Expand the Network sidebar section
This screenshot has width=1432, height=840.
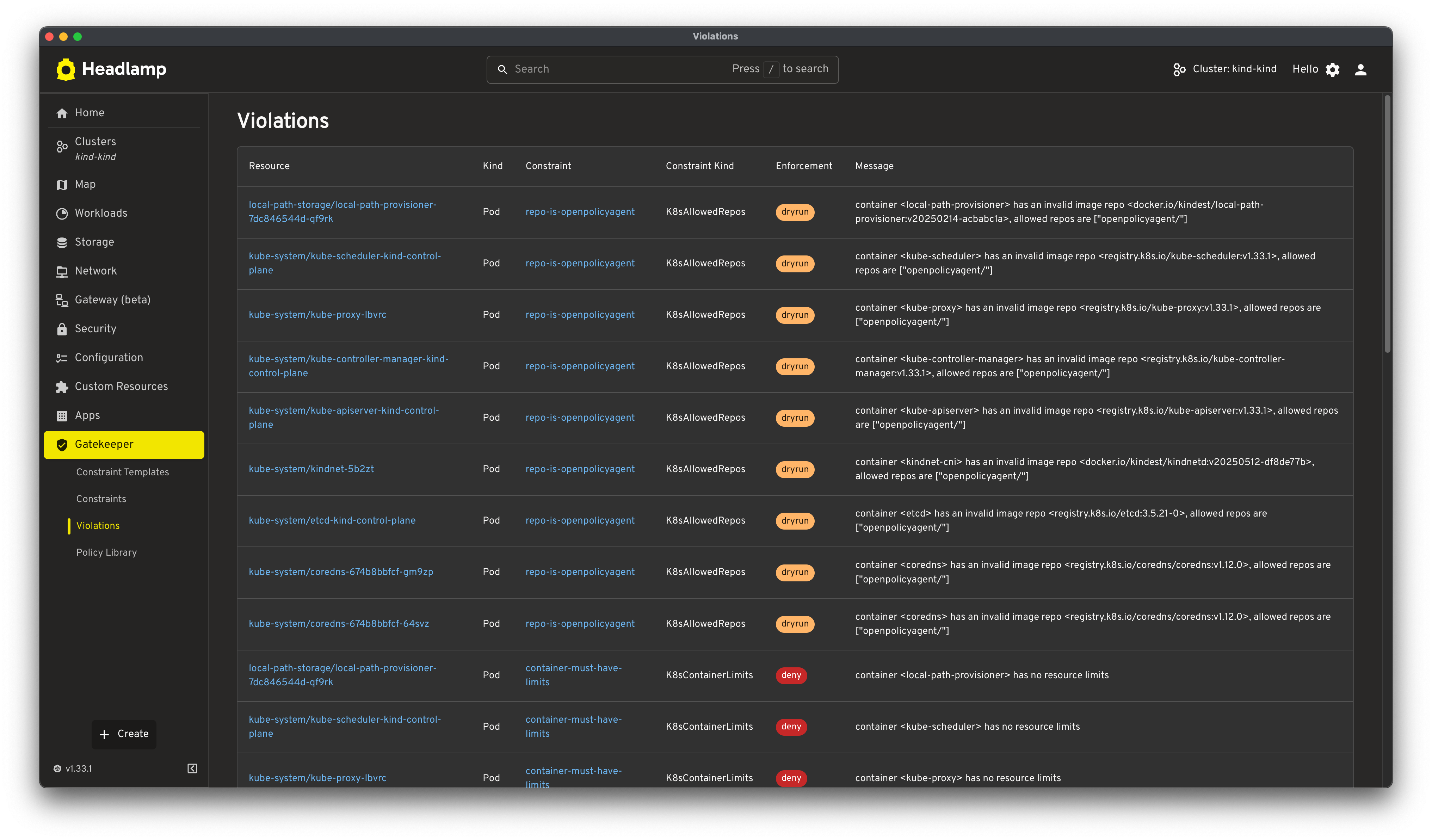pyautogui.click(x=95, y=271)
